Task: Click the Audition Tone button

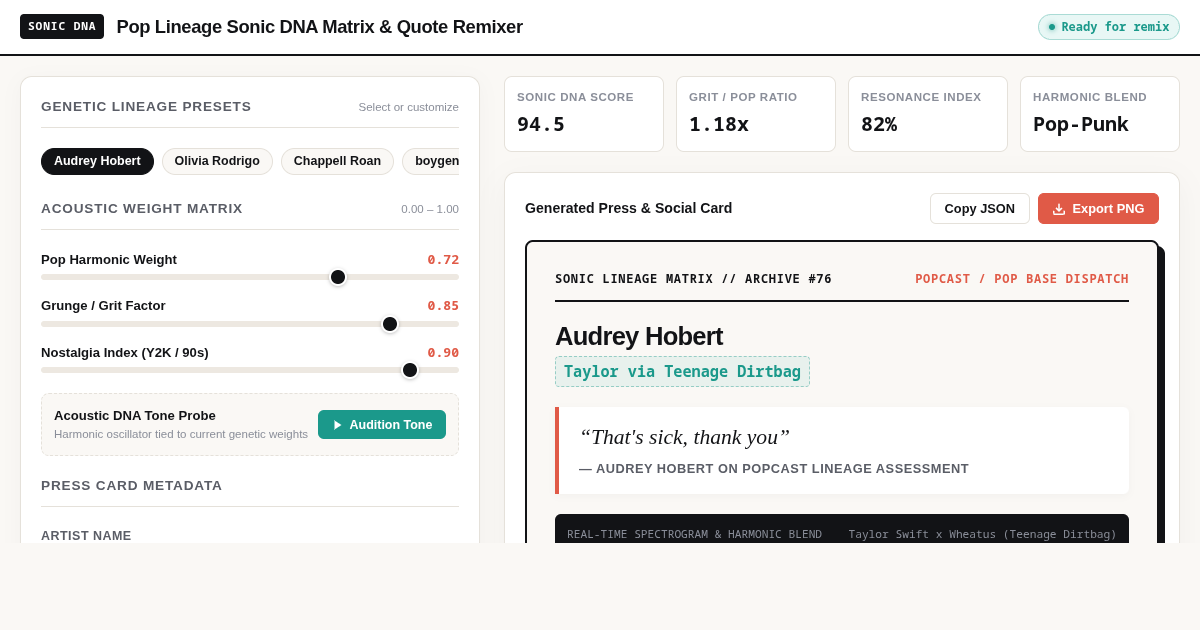Action: [x=382, y=425]
